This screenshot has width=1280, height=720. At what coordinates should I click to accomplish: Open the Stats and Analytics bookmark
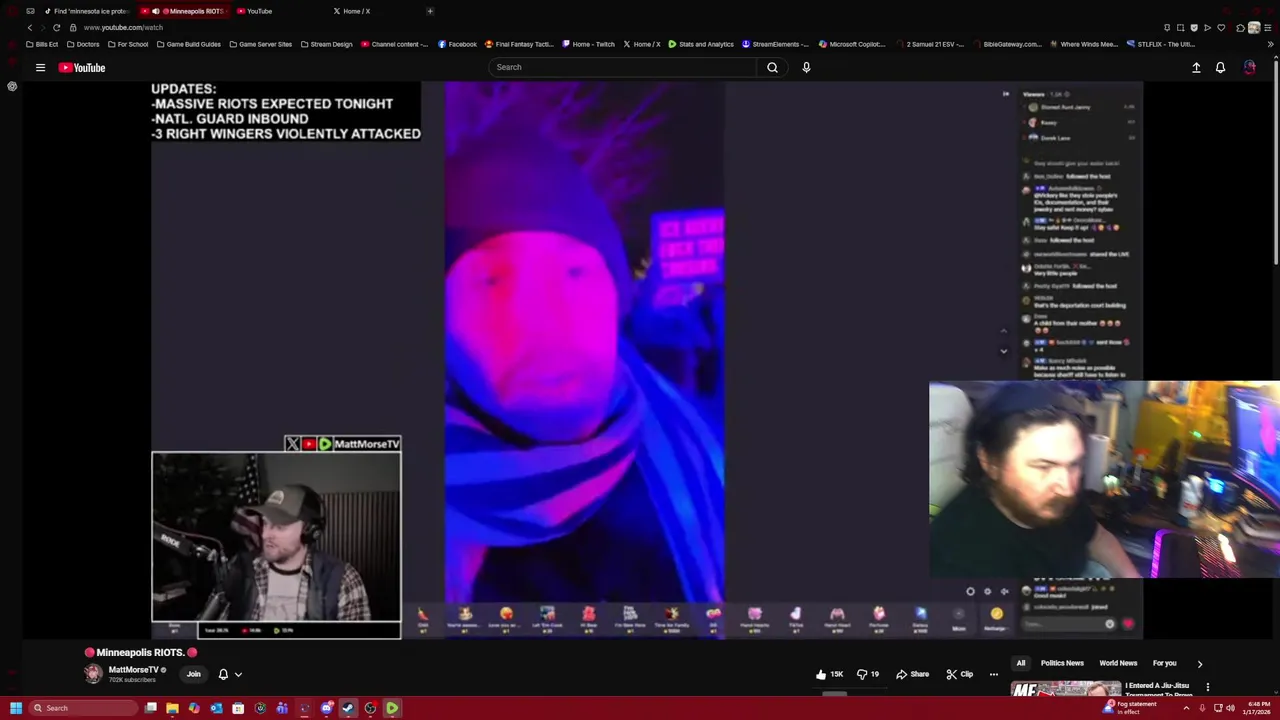tap(700, 44)
